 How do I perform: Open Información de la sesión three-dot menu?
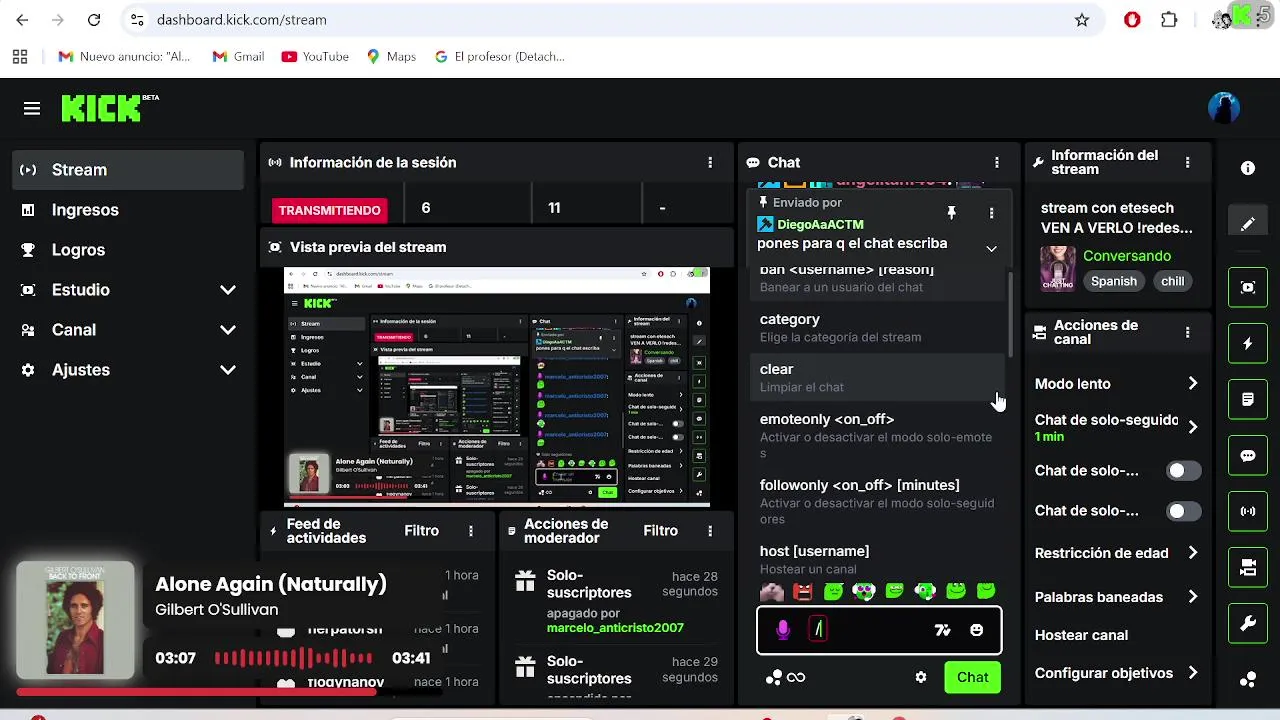(710, 162)
